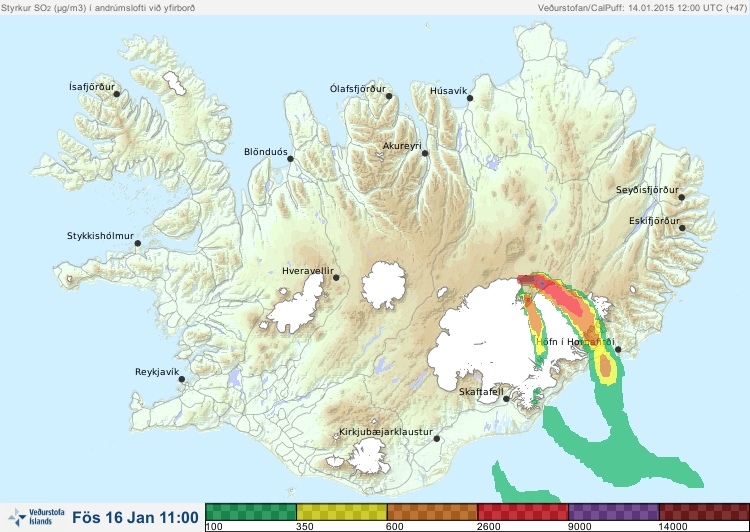Viewport: 750px width, 532px height.
Task: Select the green 100 legend swatch
Action: 251,512
